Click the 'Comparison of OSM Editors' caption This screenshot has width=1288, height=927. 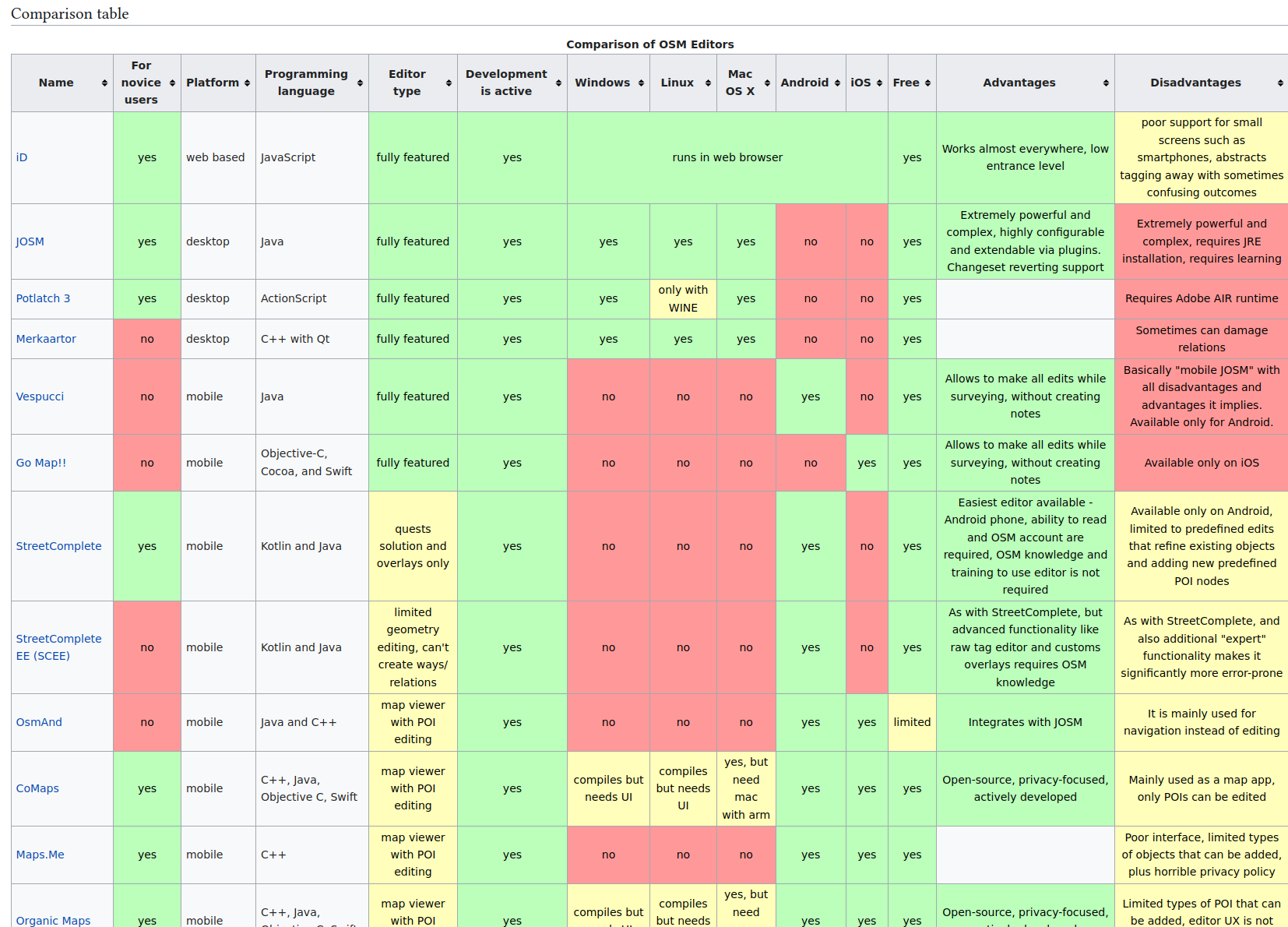point(650,44)
